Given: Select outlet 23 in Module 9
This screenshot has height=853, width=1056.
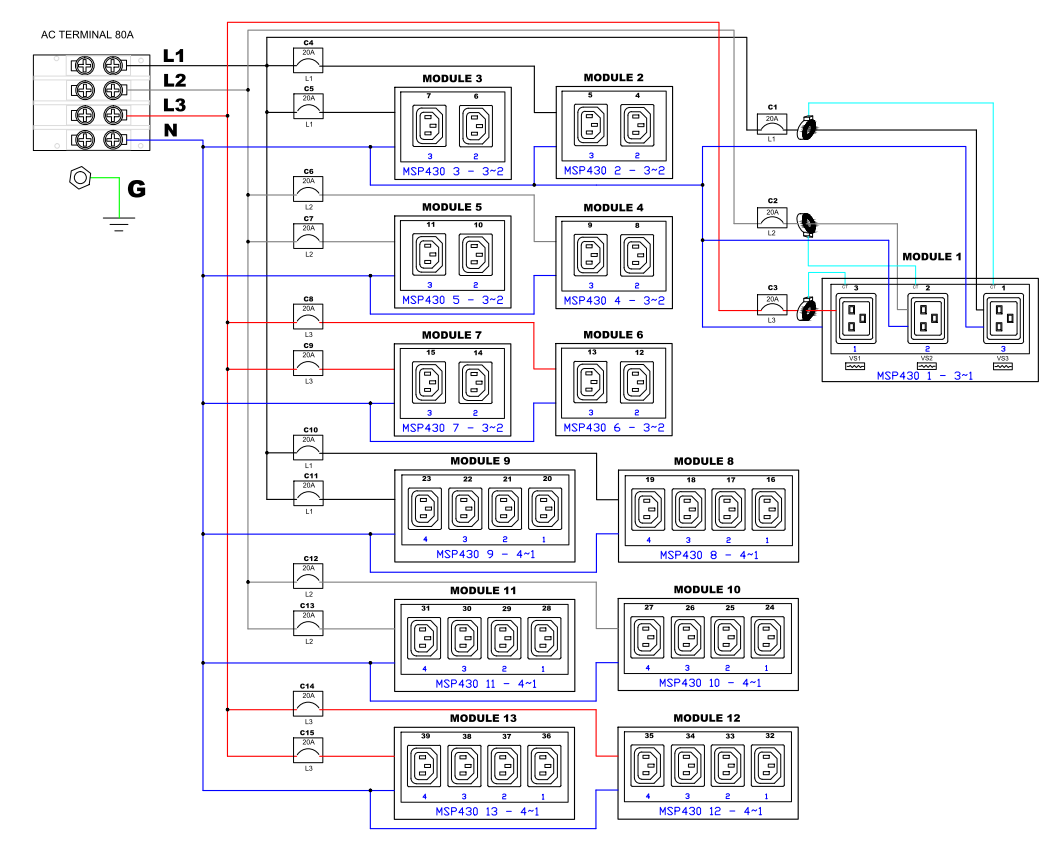Looking at the screenshot, I should (x=427, y=511).
